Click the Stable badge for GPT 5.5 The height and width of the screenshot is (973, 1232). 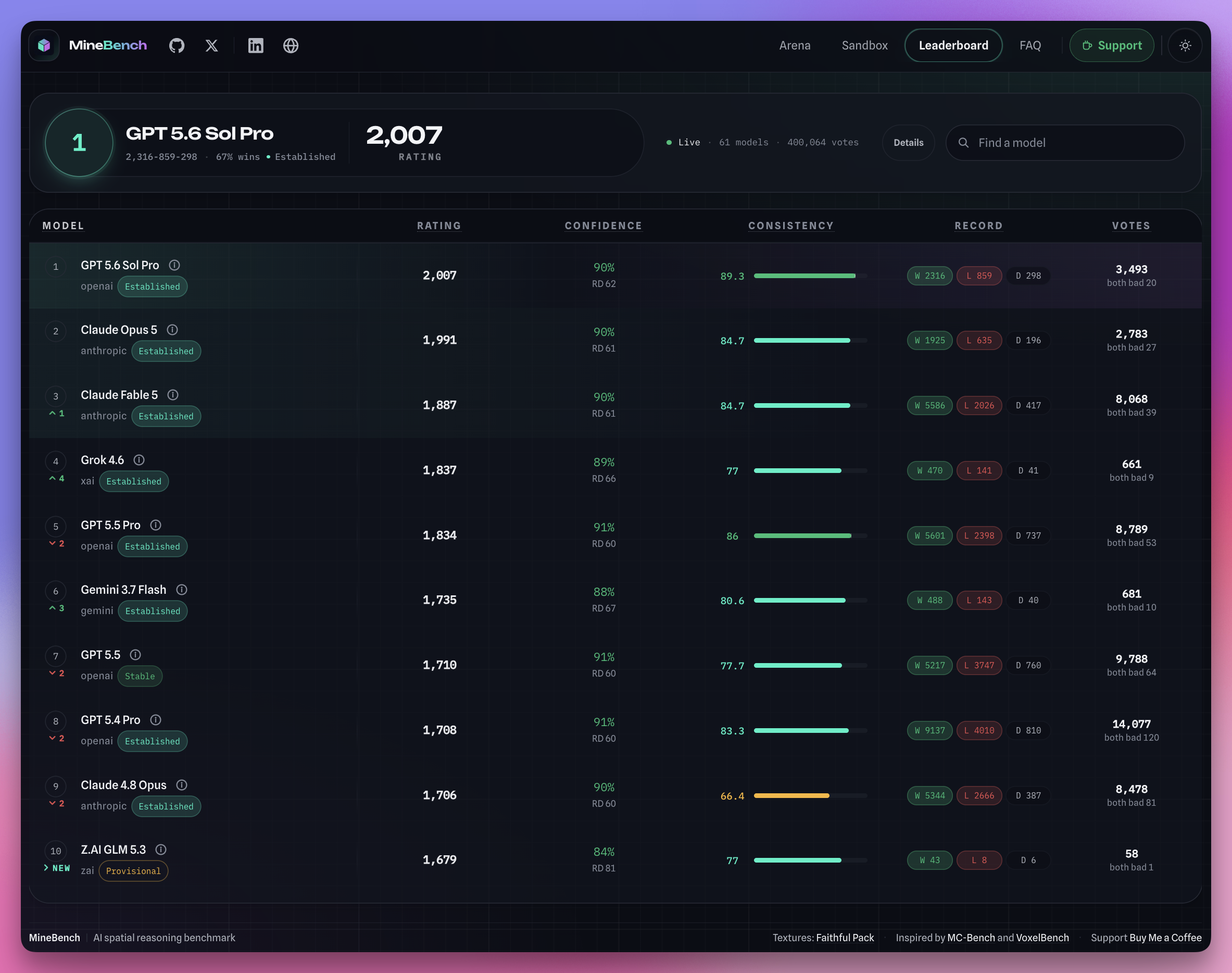coord(140,676)
